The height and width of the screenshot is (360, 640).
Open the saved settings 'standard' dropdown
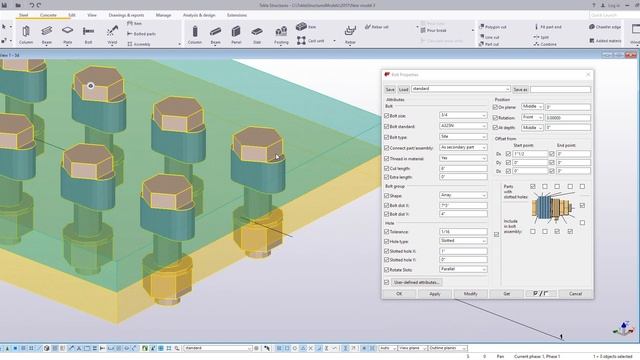461,89
